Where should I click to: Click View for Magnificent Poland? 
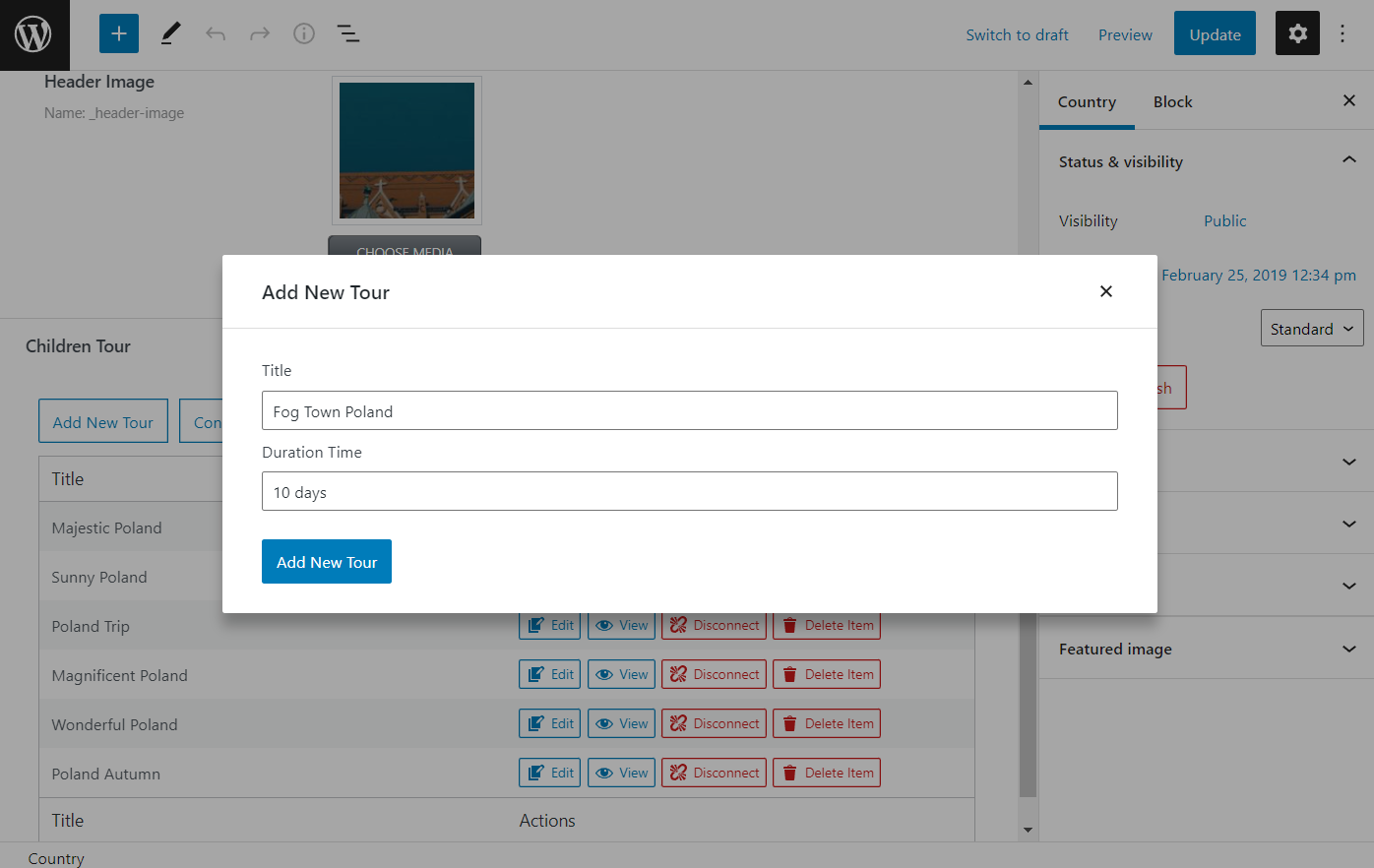tap(622, 674)
